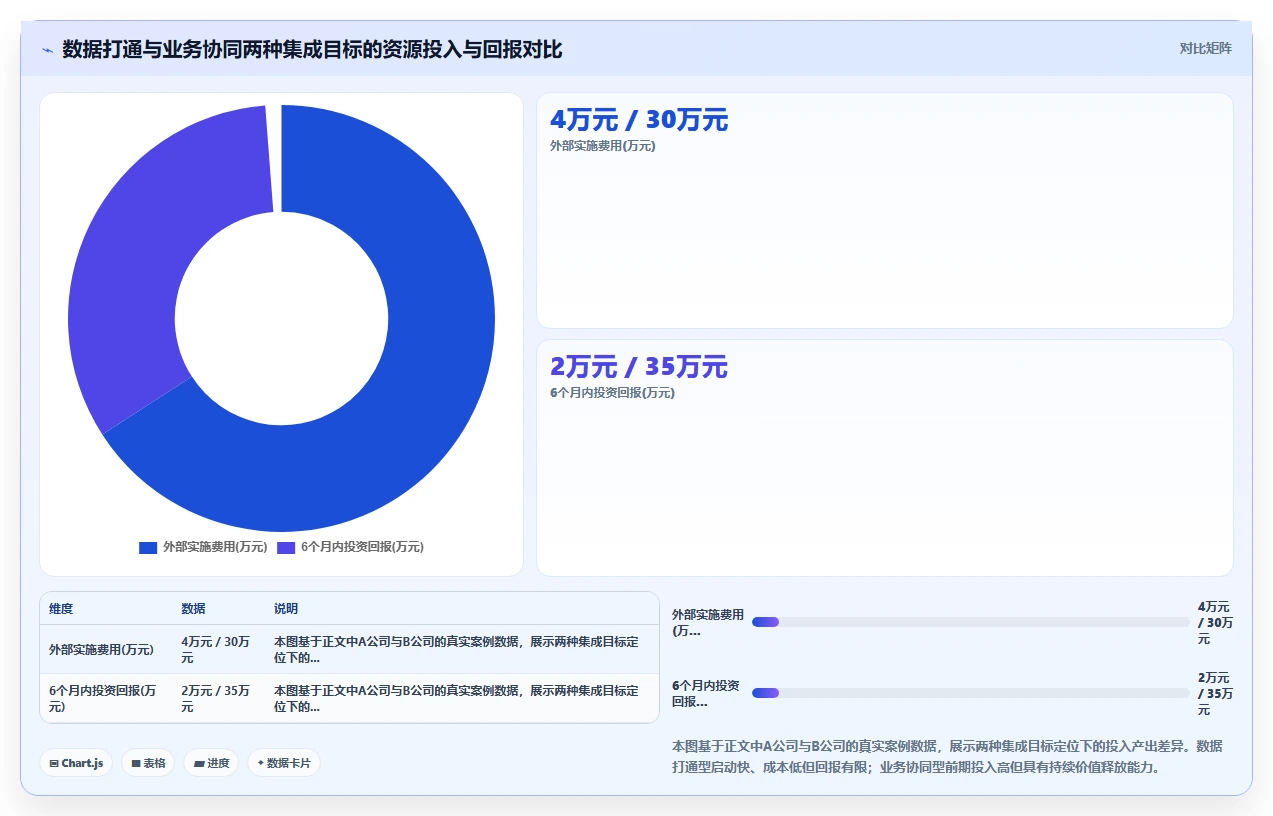Click the truncated 外部实施费用(万... progress label
The width and height of the screenshot is (1273, 816).
[708, 622]
